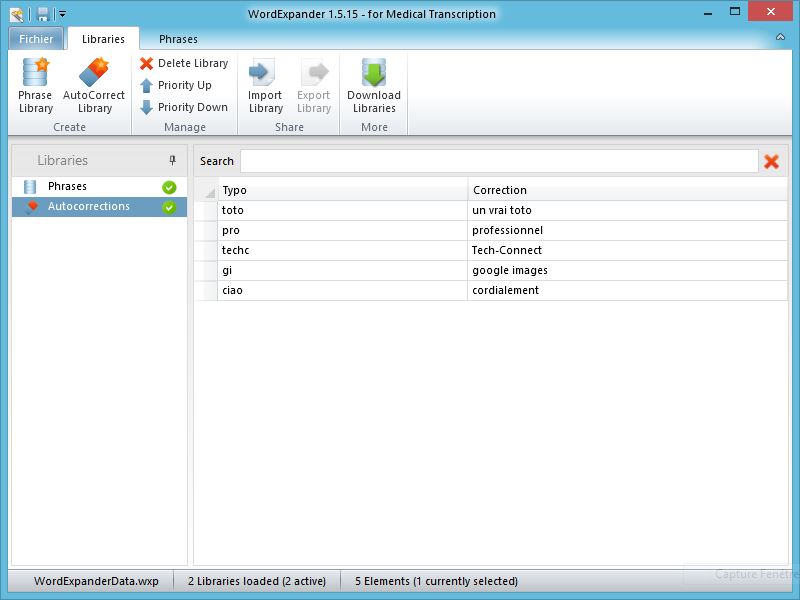
Task: Collapse the ribbon with the chevron
Action: [x=780, y=37]
